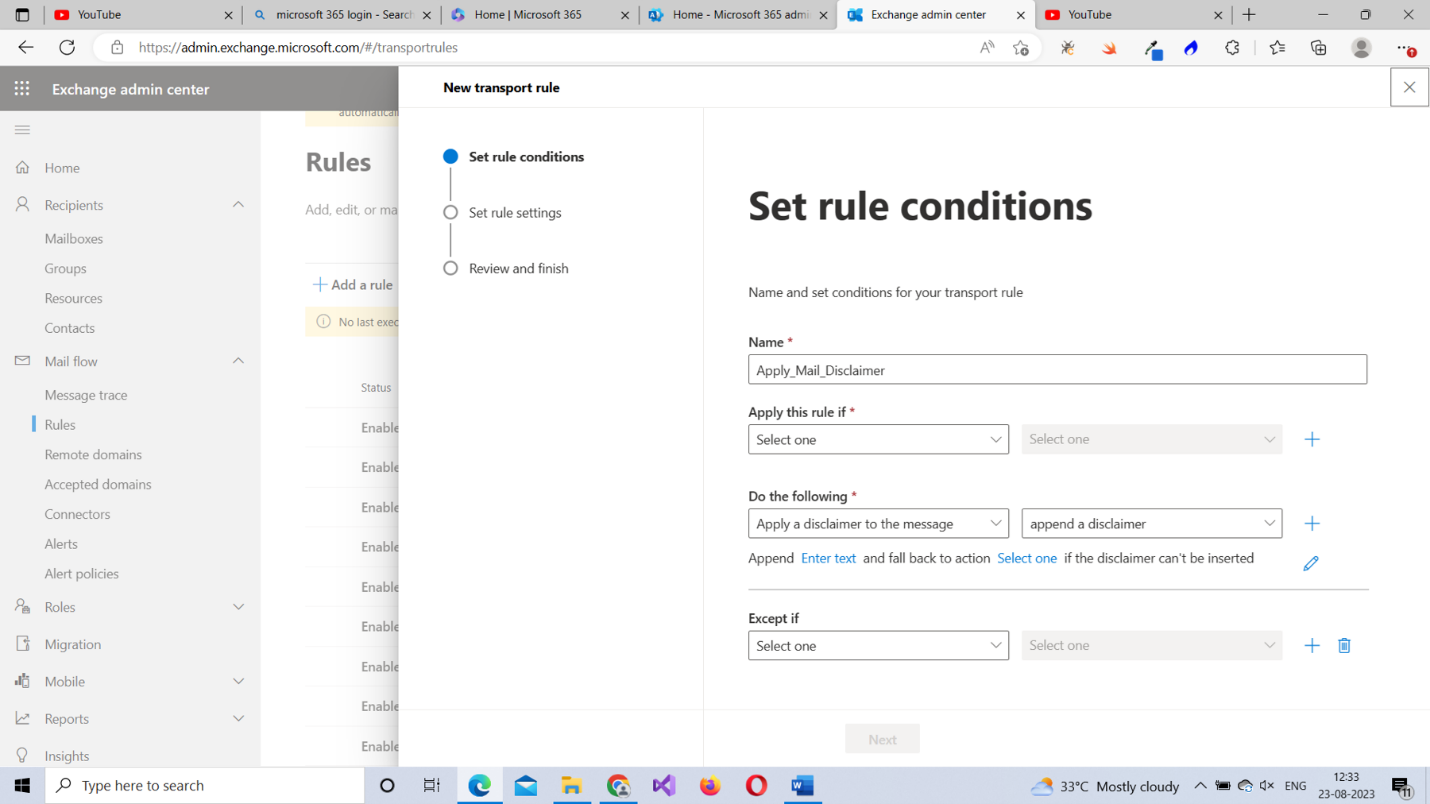Screen dimensions: 1430x804
Task: Click the rule Name input field
Action: click(x=1056, y=370)
